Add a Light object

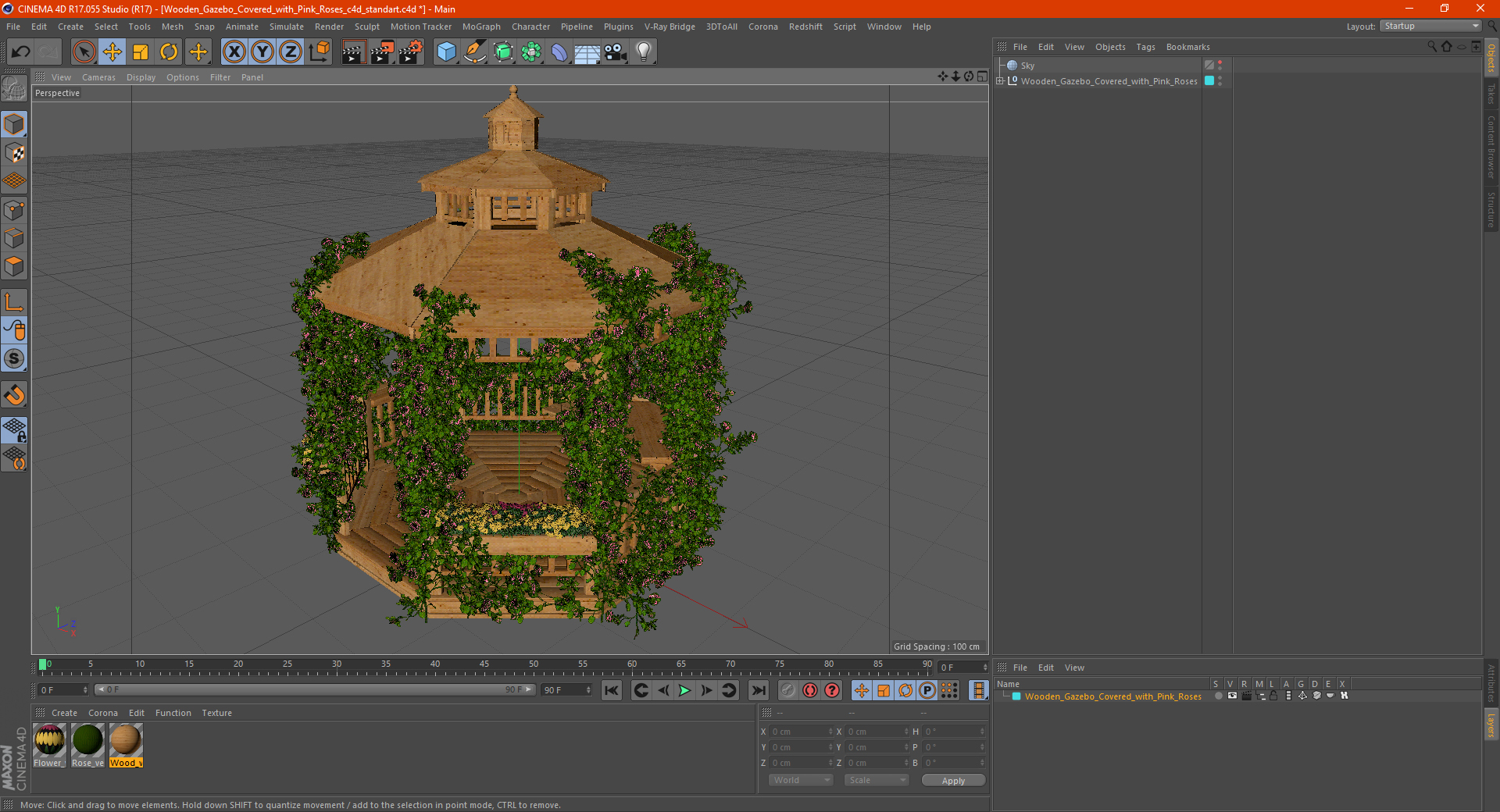644,52
